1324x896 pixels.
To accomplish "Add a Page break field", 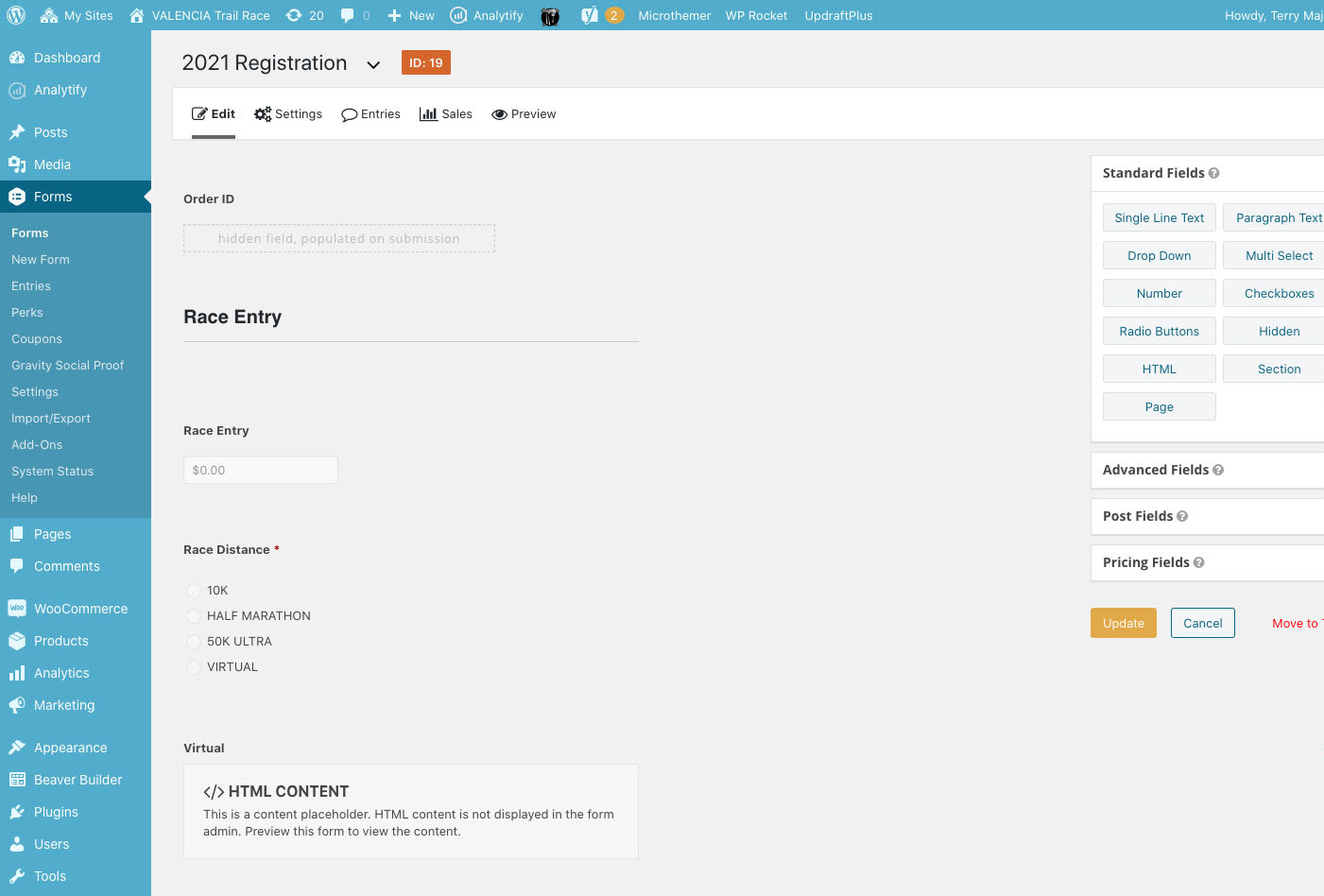I will [x=1160, y=406].
